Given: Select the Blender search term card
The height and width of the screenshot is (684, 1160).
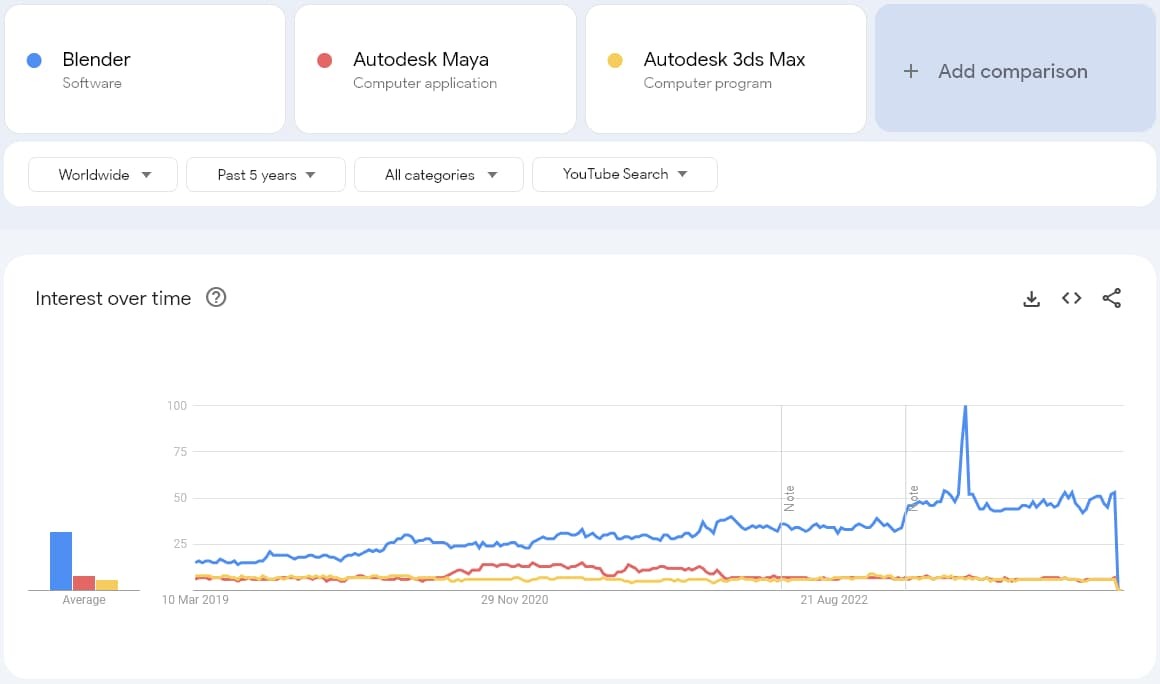Looking at the screenshot, I should (145, 70).
